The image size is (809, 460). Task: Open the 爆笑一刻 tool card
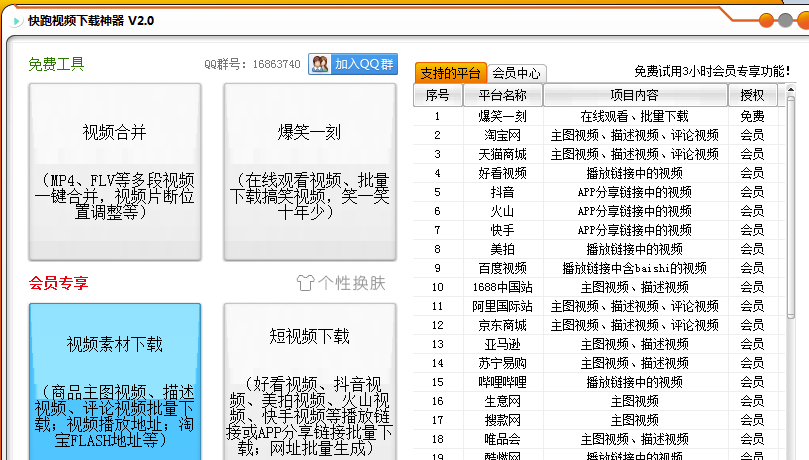click(310, 172)
